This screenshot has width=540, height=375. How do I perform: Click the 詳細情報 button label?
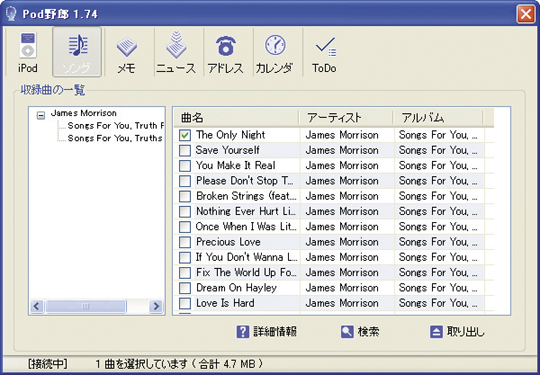(x=275, y=332)
